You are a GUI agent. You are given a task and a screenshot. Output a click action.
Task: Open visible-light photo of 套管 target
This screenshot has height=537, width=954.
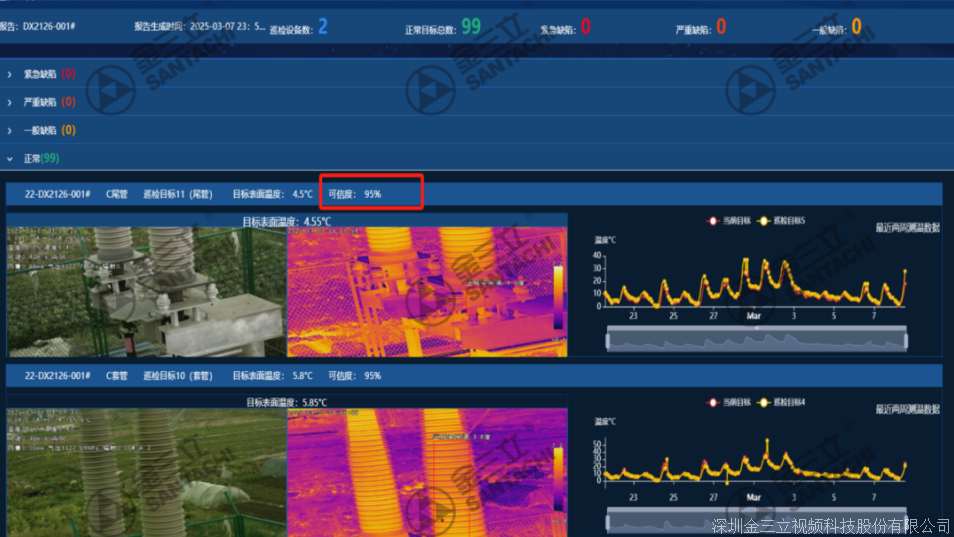point(146,472)
